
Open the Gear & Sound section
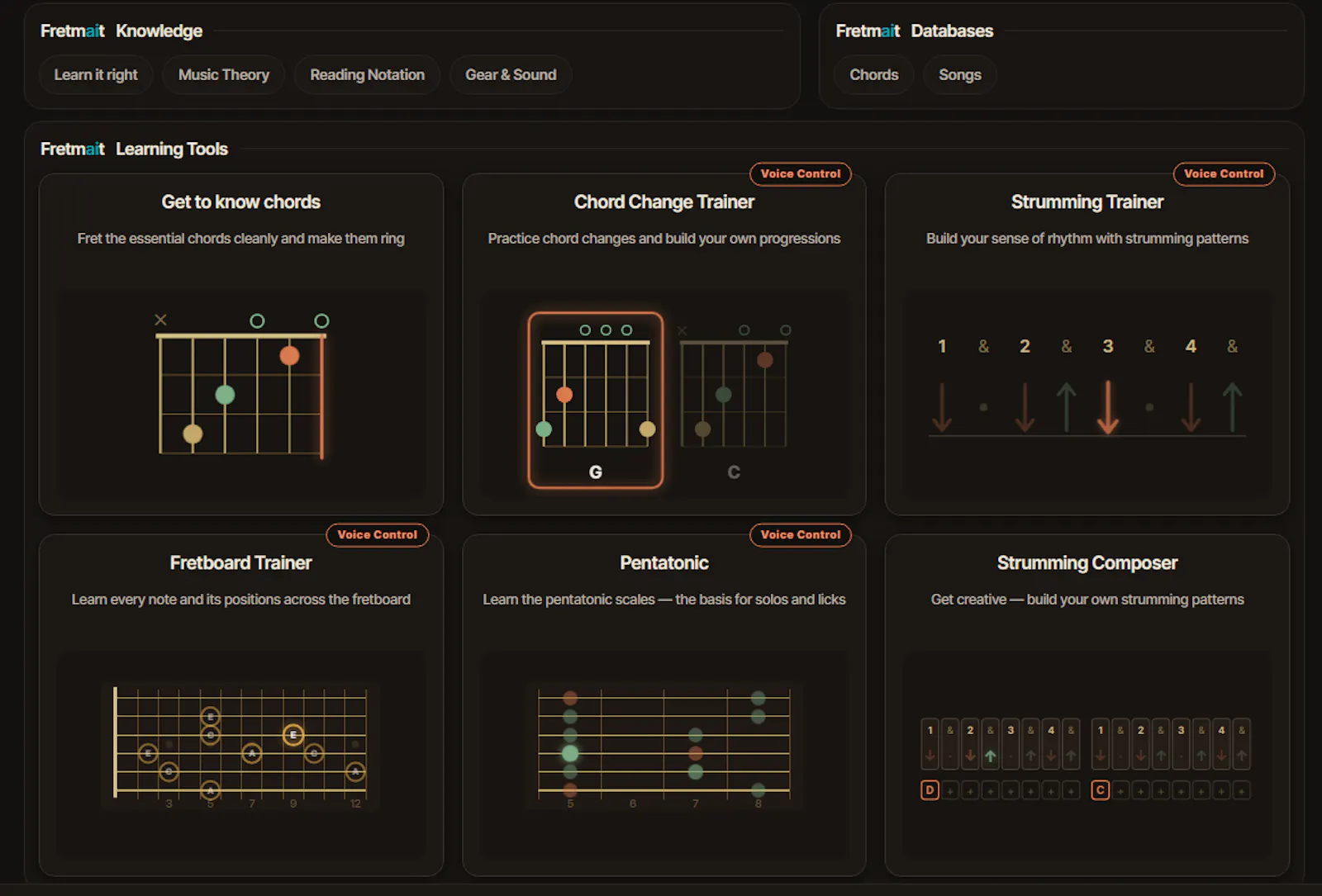tap(511, 75)
